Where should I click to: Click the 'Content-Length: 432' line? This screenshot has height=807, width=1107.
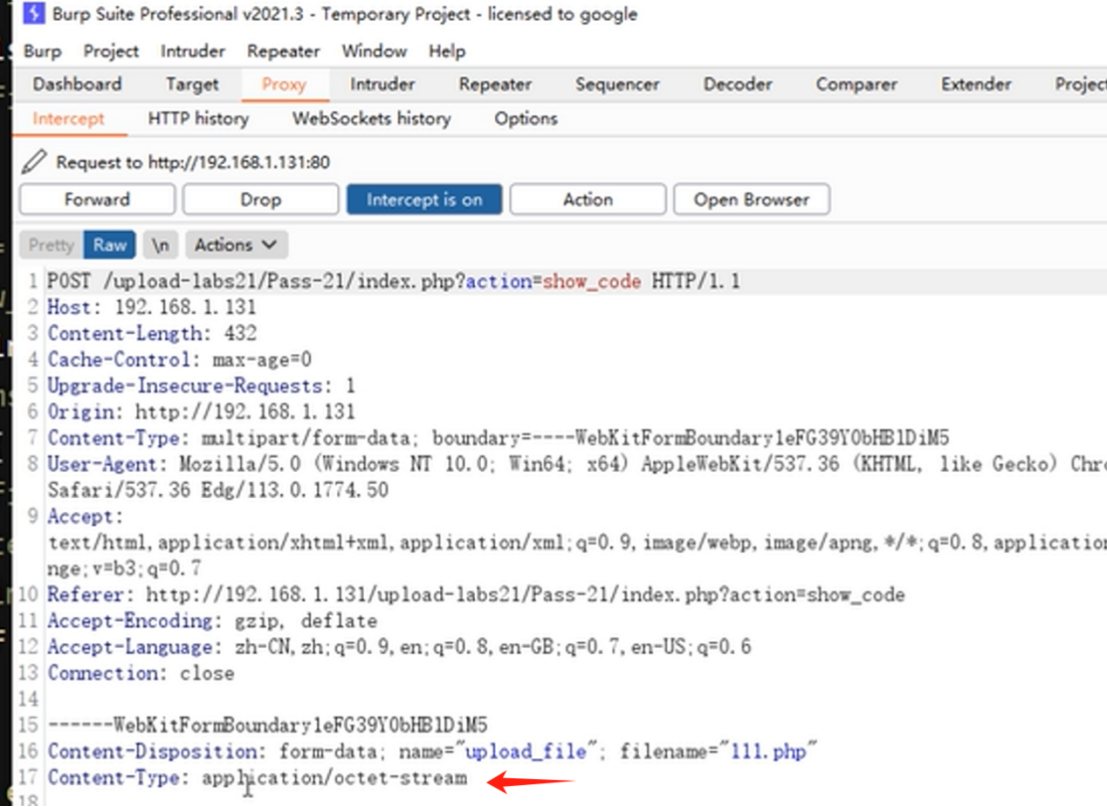(x=152, y=333)
